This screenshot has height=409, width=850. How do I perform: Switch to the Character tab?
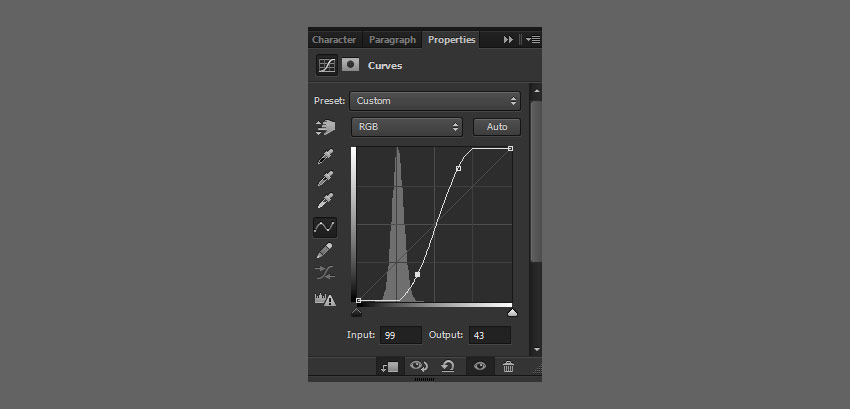(x=334, y=40)
